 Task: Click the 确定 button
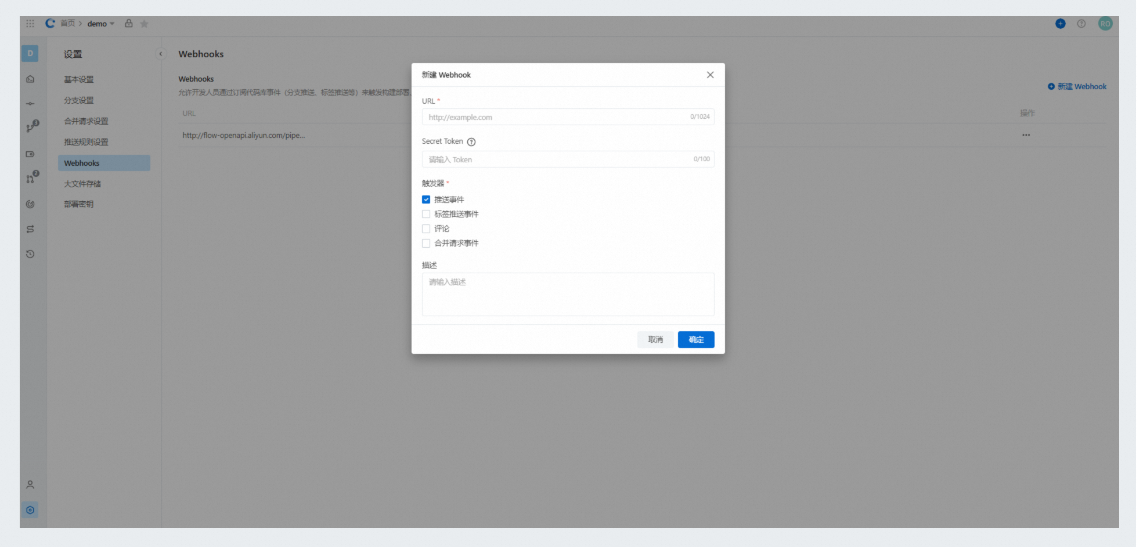(696, 340)
